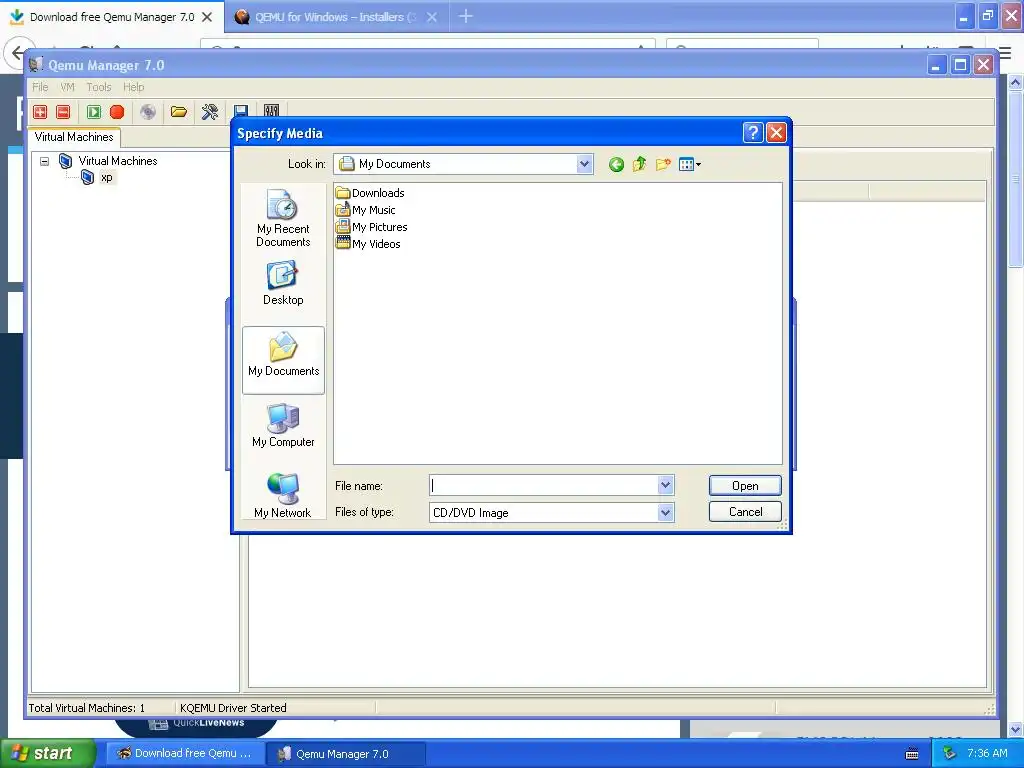
Task: Expand the File name dropdown arrow
Action: coord(665,485)
